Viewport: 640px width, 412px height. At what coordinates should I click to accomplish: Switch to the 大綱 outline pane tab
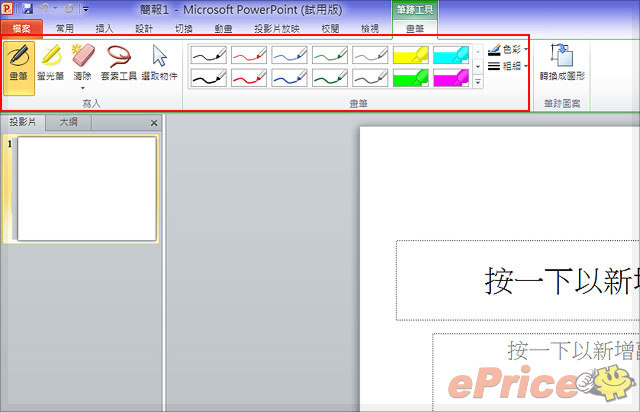[x=68, y=122]
